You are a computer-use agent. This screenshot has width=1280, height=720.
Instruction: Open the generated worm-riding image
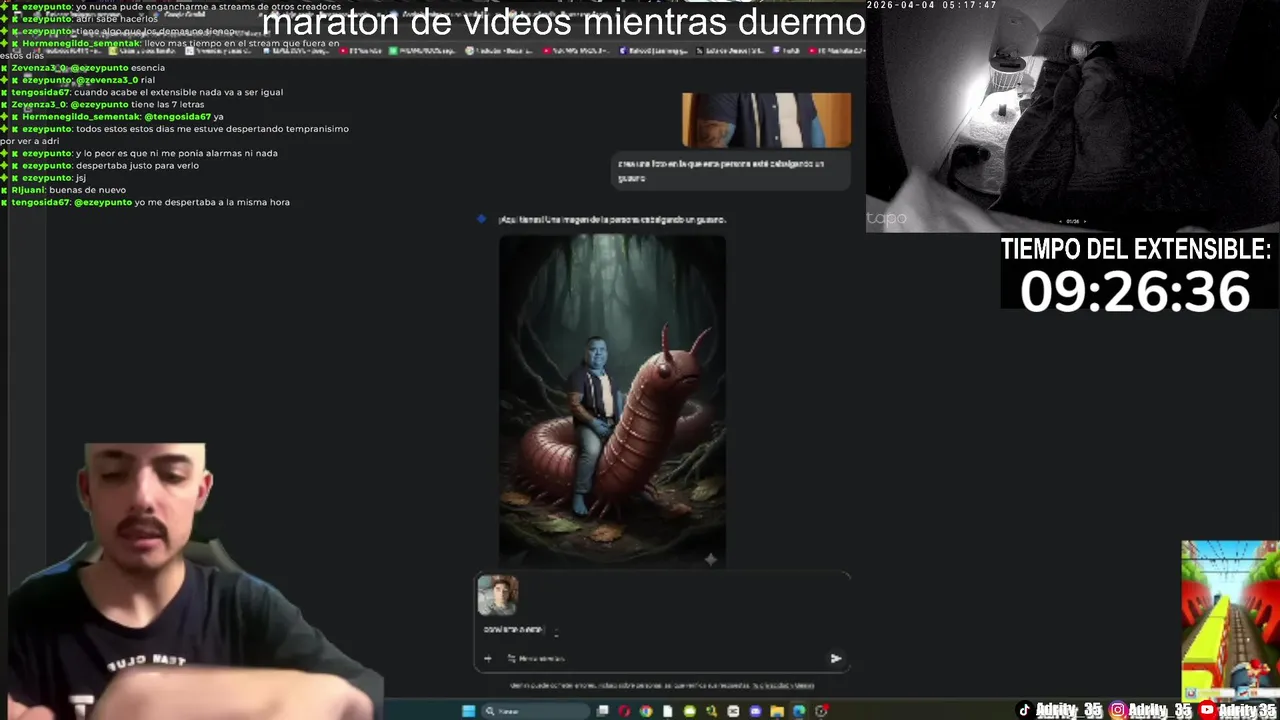(x=612, y=401)
